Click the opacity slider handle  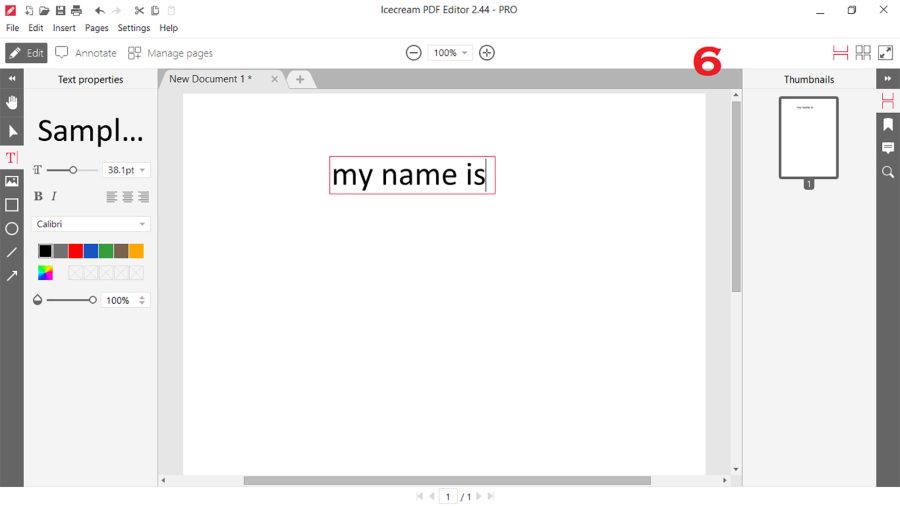click(x=92, y=300)
